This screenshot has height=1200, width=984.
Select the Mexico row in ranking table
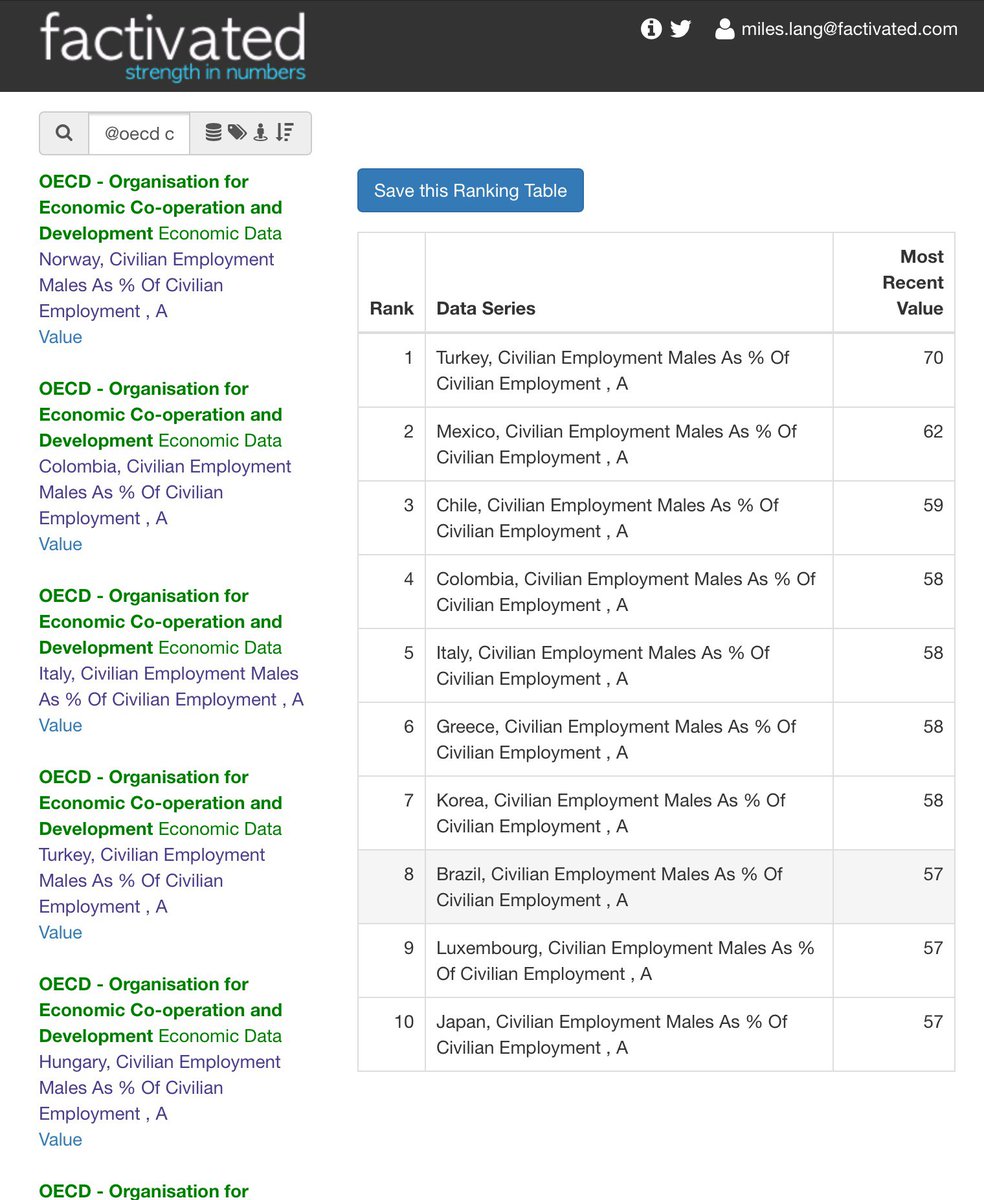pos(656,444)
